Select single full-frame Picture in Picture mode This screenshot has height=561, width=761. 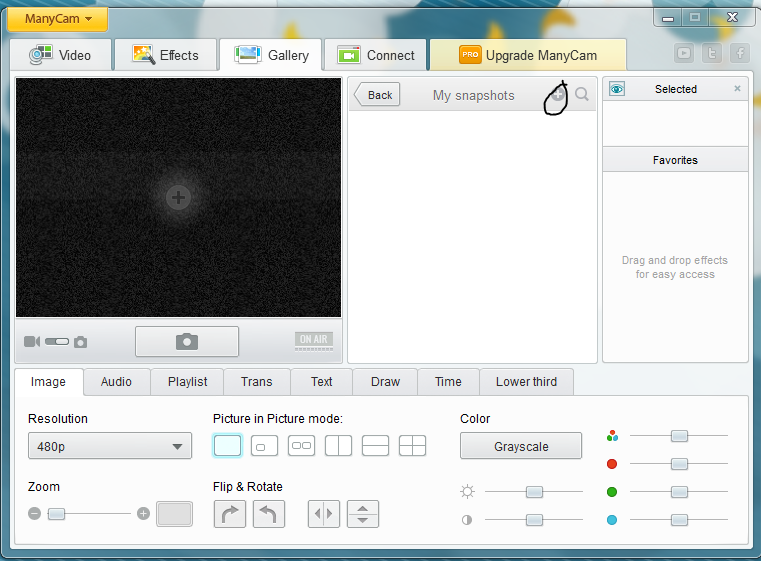pyautogui.click(x=227, y=446)
